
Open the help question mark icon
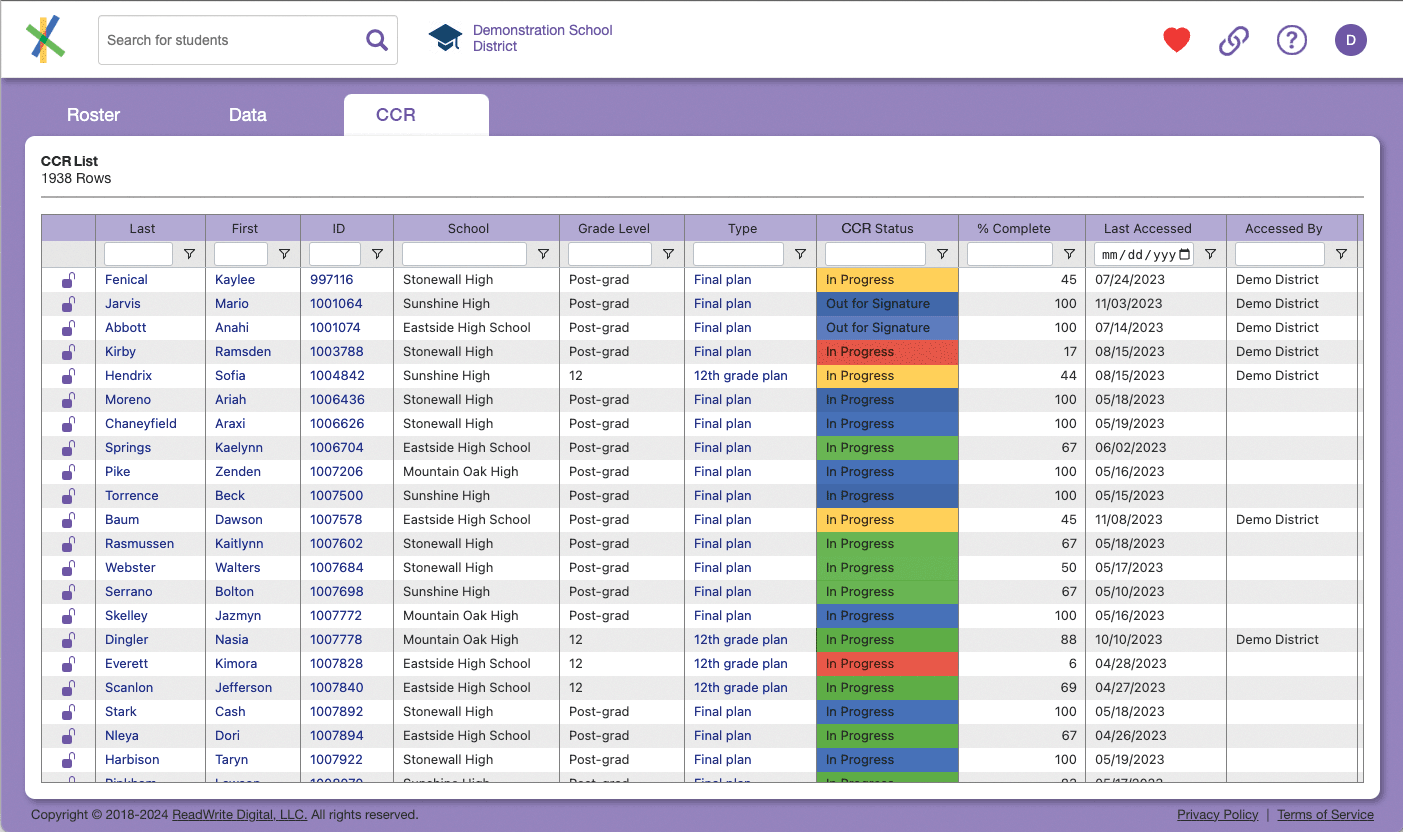click(1292, 40)
